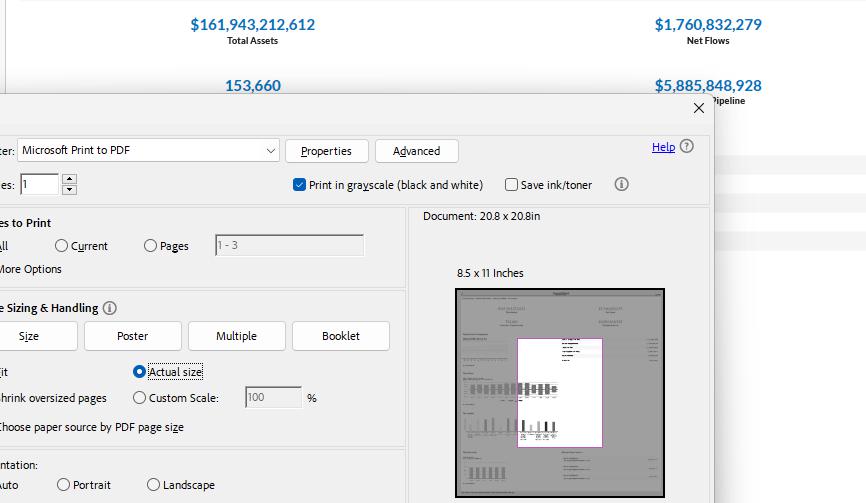Select Landscape orientation
This screenshot has width=866, height=503.
(x=153, y=485)
